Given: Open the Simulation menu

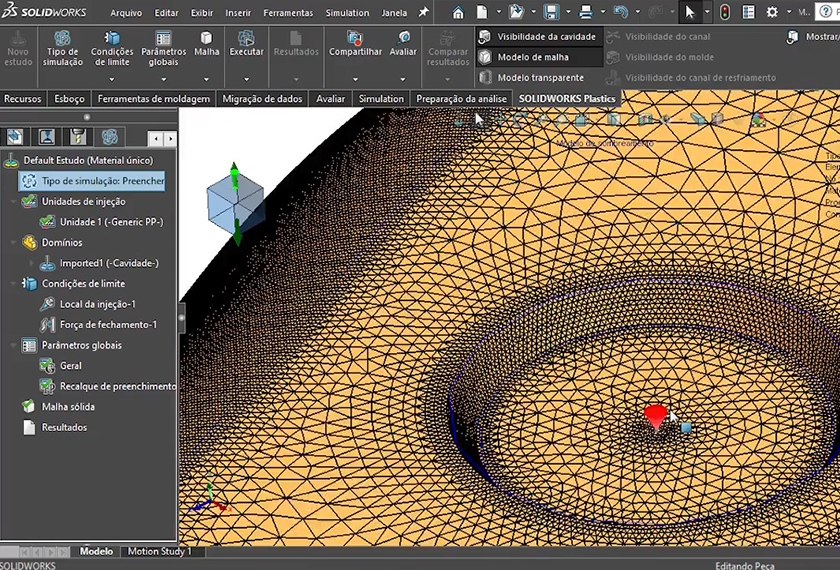Looking at the screenshot, I should [x=347, y=13].
